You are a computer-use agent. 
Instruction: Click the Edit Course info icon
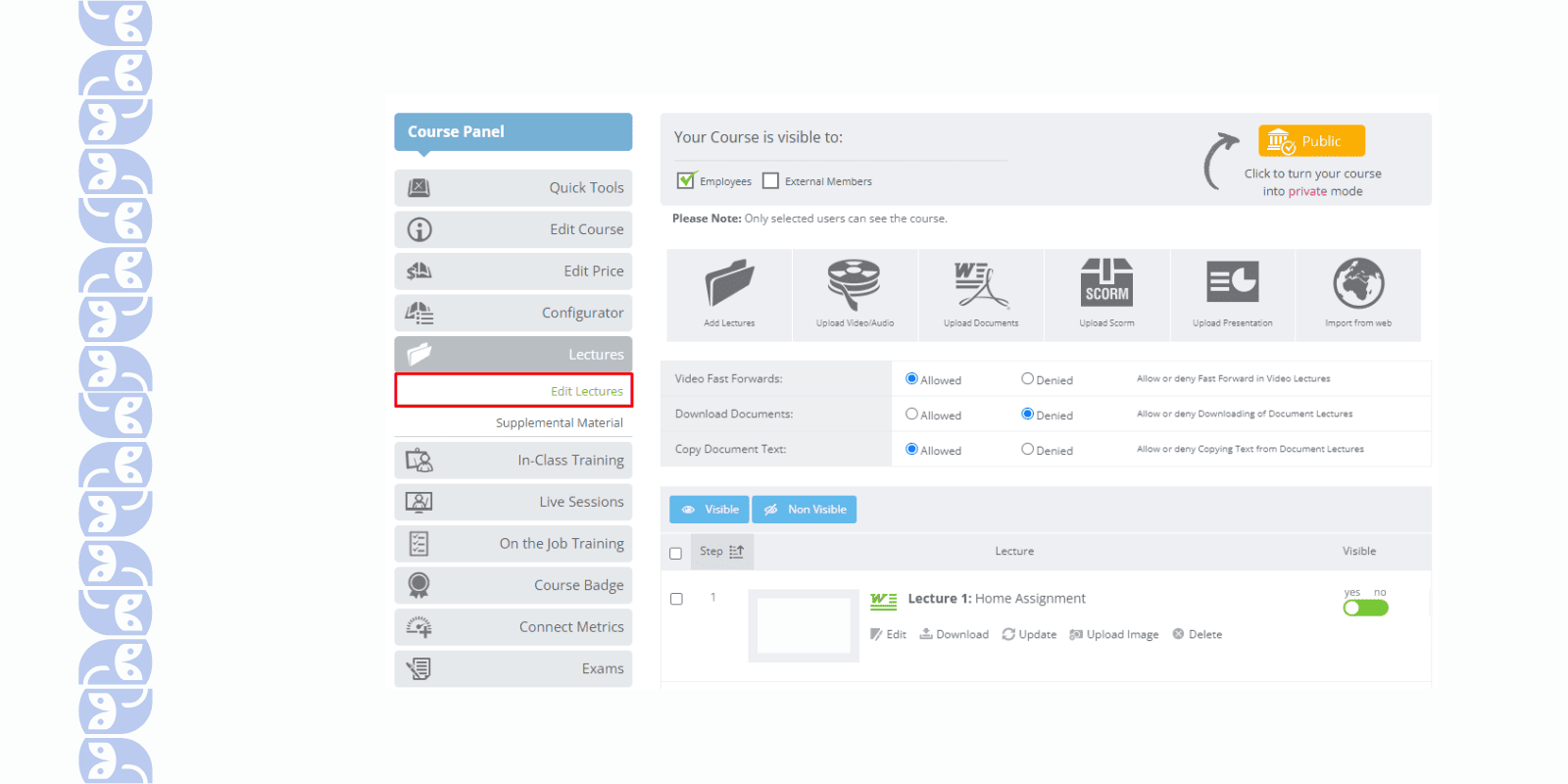click(x=419, y=229)
